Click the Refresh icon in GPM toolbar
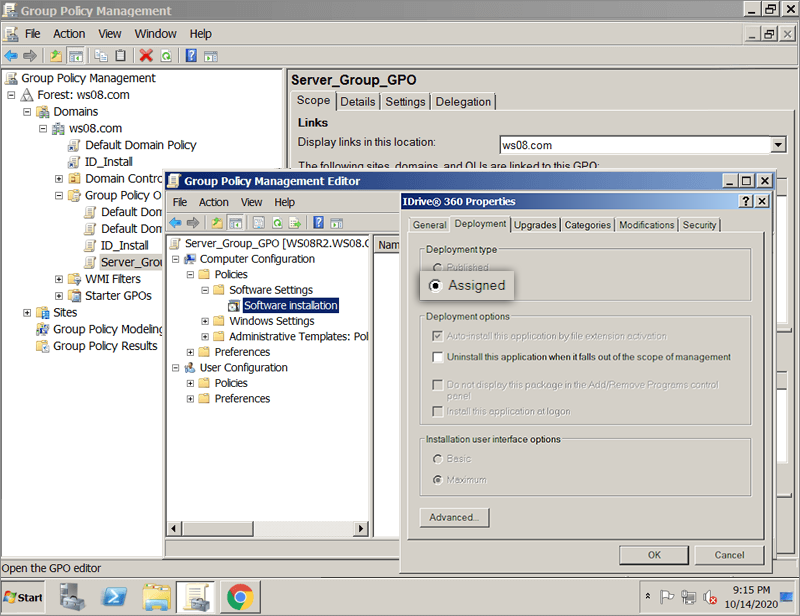This screenshot has height=616, width=800. (165, 56)
